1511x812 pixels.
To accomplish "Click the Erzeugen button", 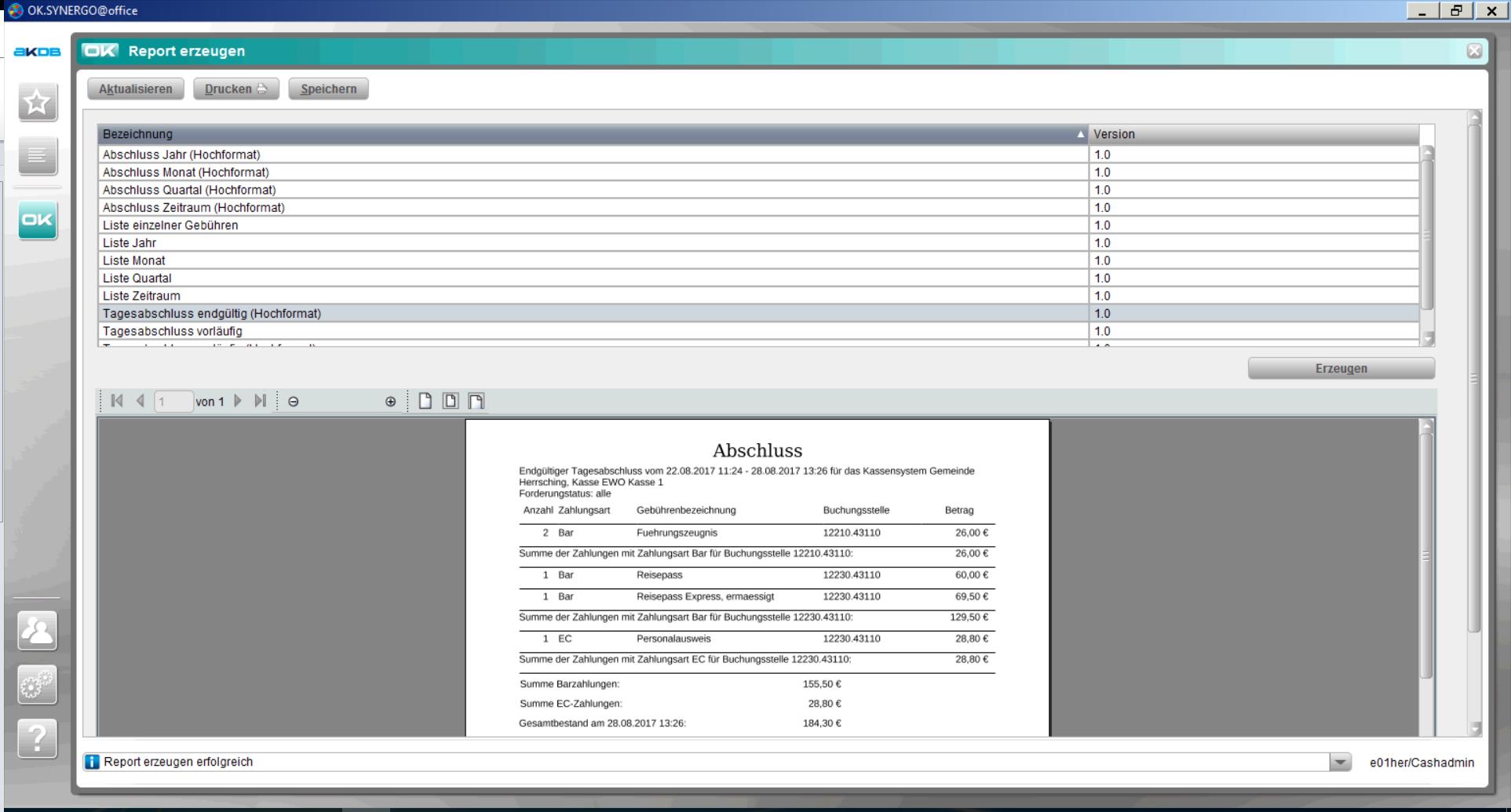I will 1341,369.
